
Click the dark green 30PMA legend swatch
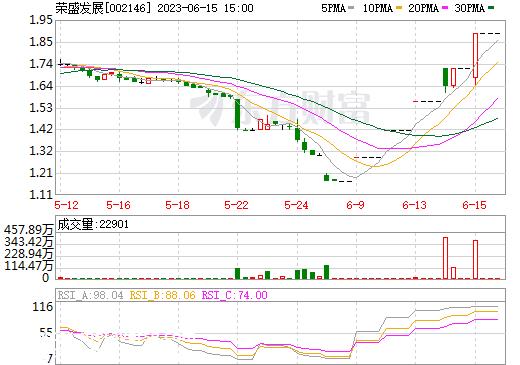(x=491, y=8)
